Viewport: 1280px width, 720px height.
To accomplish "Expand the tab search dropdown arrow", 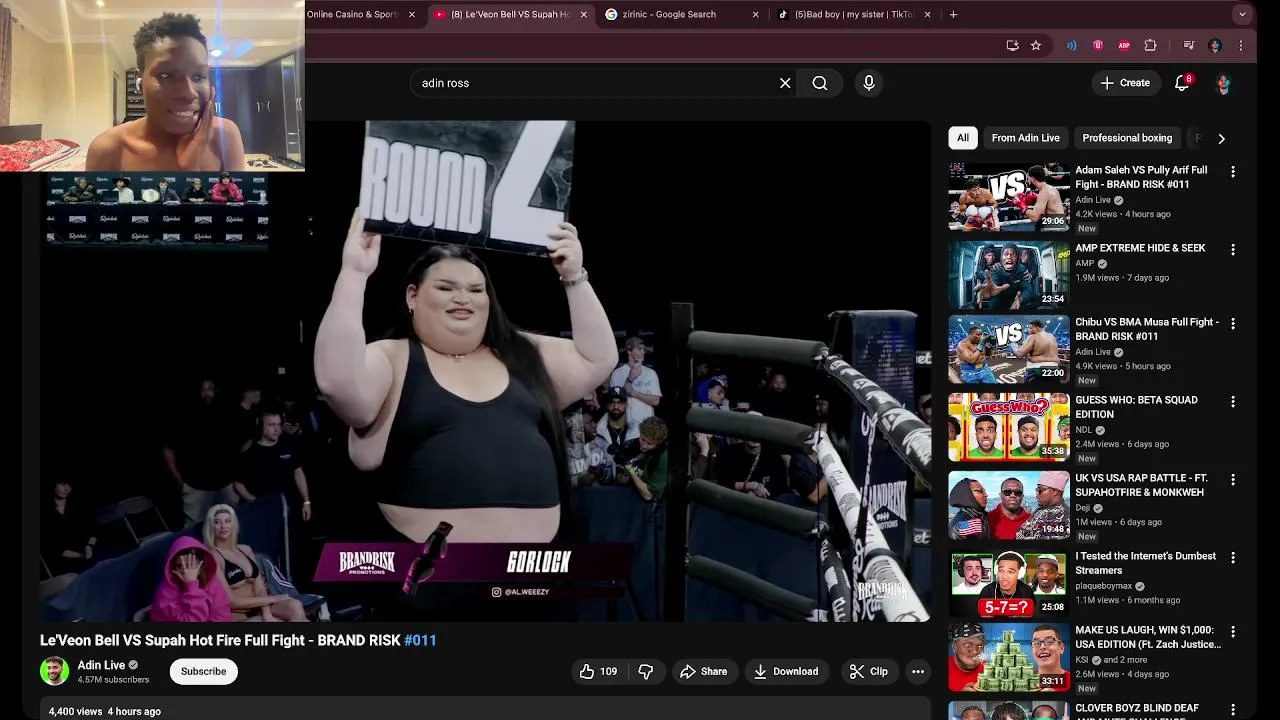I will click(x=1242, y=14).
